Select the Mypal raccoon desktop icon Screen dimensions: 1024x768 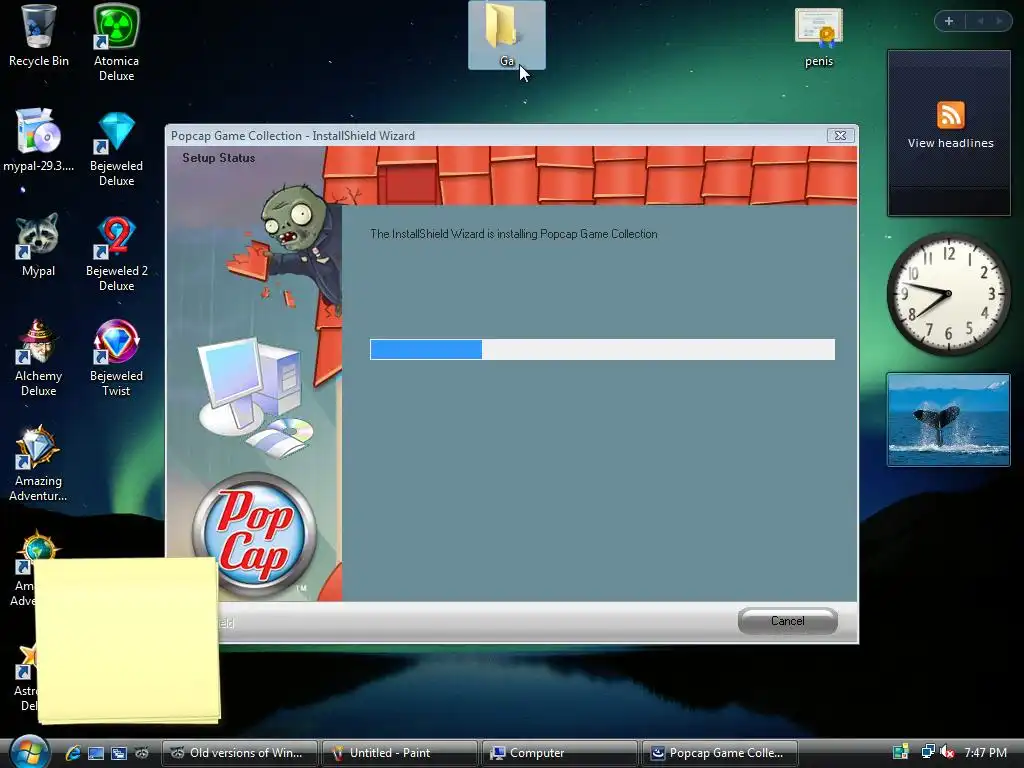pyautogui.click(x=38, y=245)
